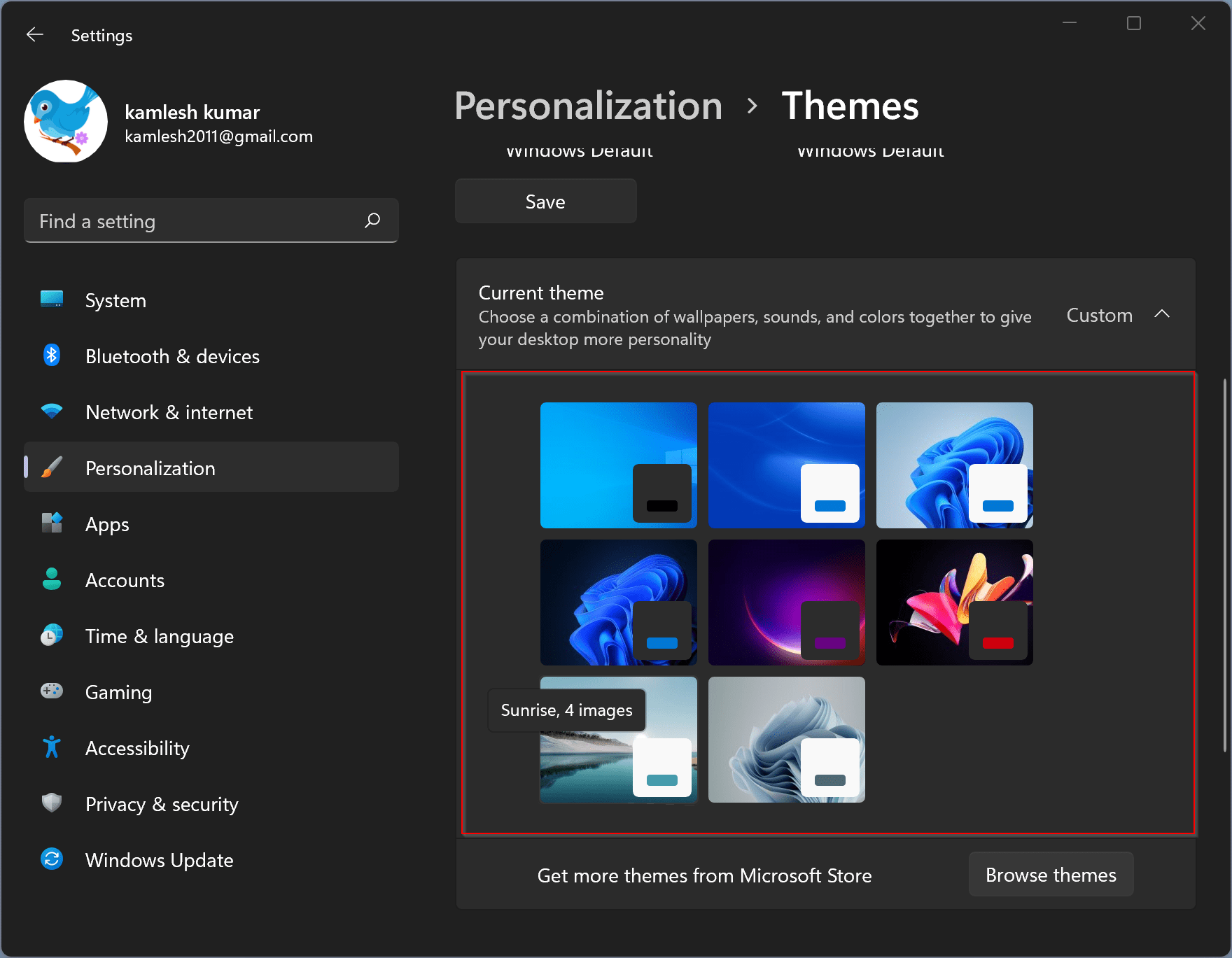Click the Privacy shield icon
This screenshot has height=958, width=1232.
click(52, 803)
